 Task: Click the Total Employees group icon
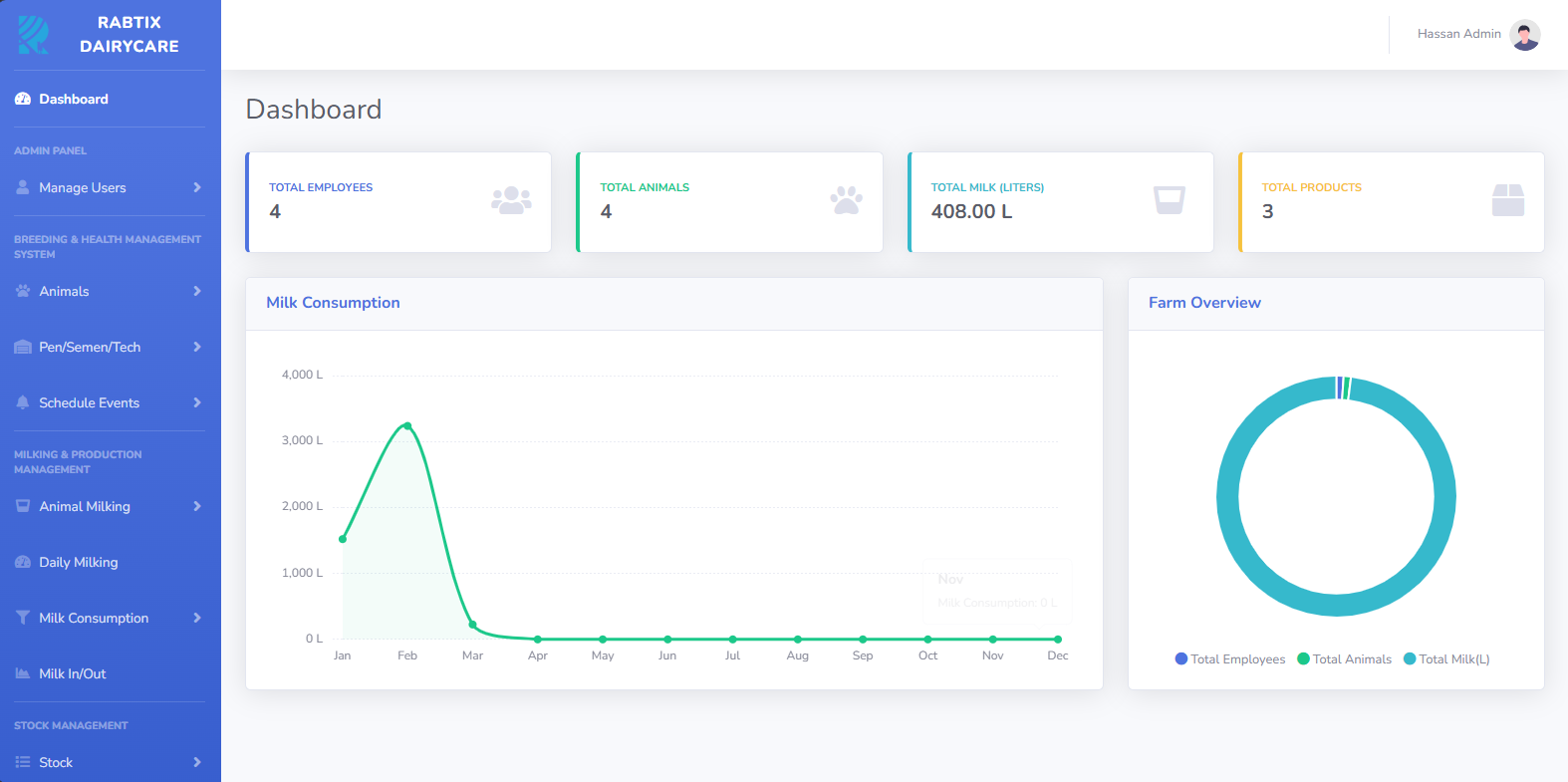pos(511,201)
